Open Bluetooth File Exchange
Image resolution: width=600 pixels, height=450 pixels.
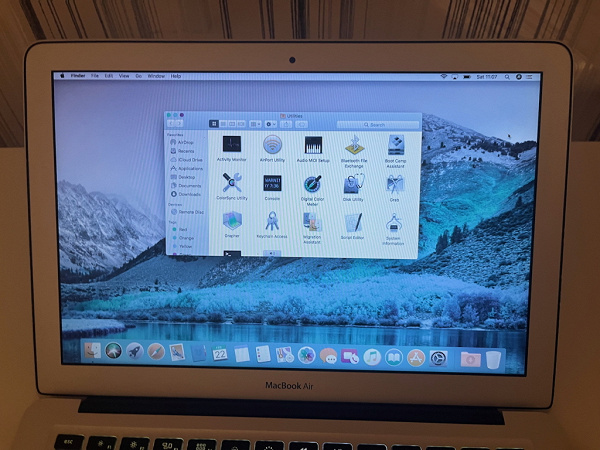(x=355, y=145)
